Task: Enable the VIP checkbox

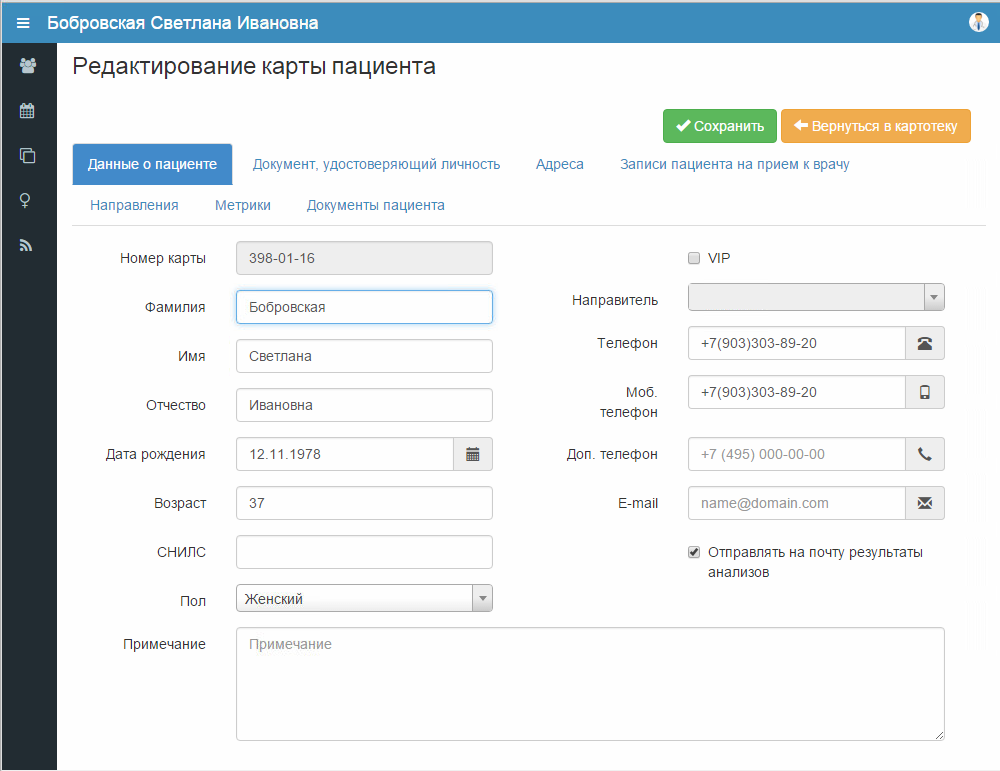Action: [x=694, y=258]
